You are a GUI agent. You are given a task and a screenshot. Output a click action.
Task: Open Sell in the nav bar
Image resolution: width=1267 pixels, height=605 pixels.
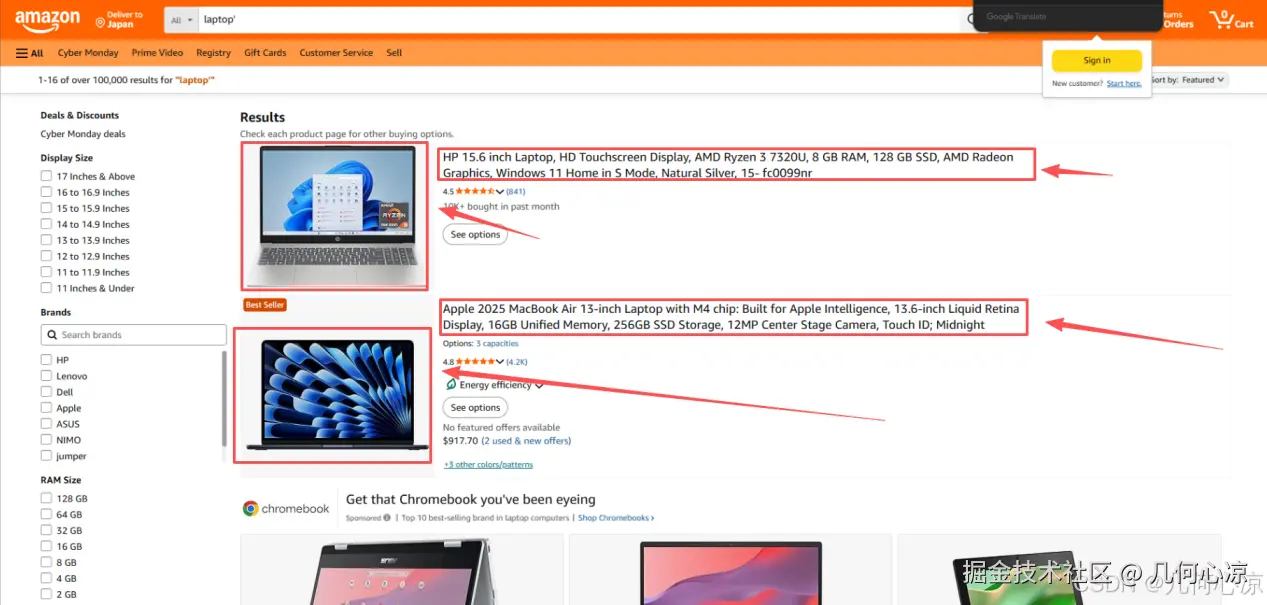coord(394,53)
